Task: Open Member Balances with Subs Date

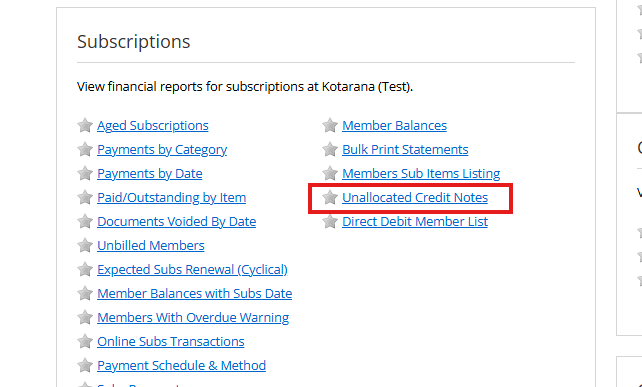Action: tap(194, 294)
